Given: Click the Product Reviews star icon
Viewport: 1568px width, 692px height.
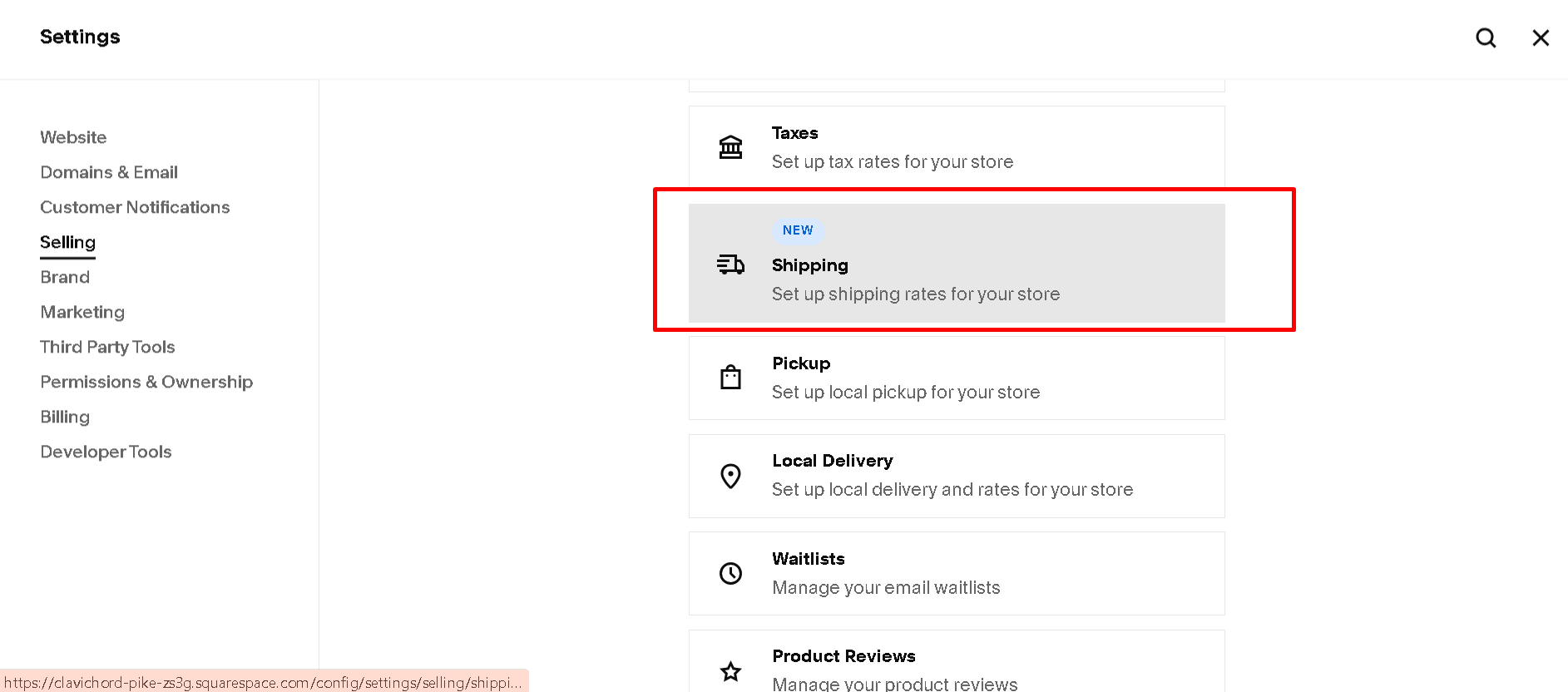Looking at the screenshot, I should tap(730, 671).
